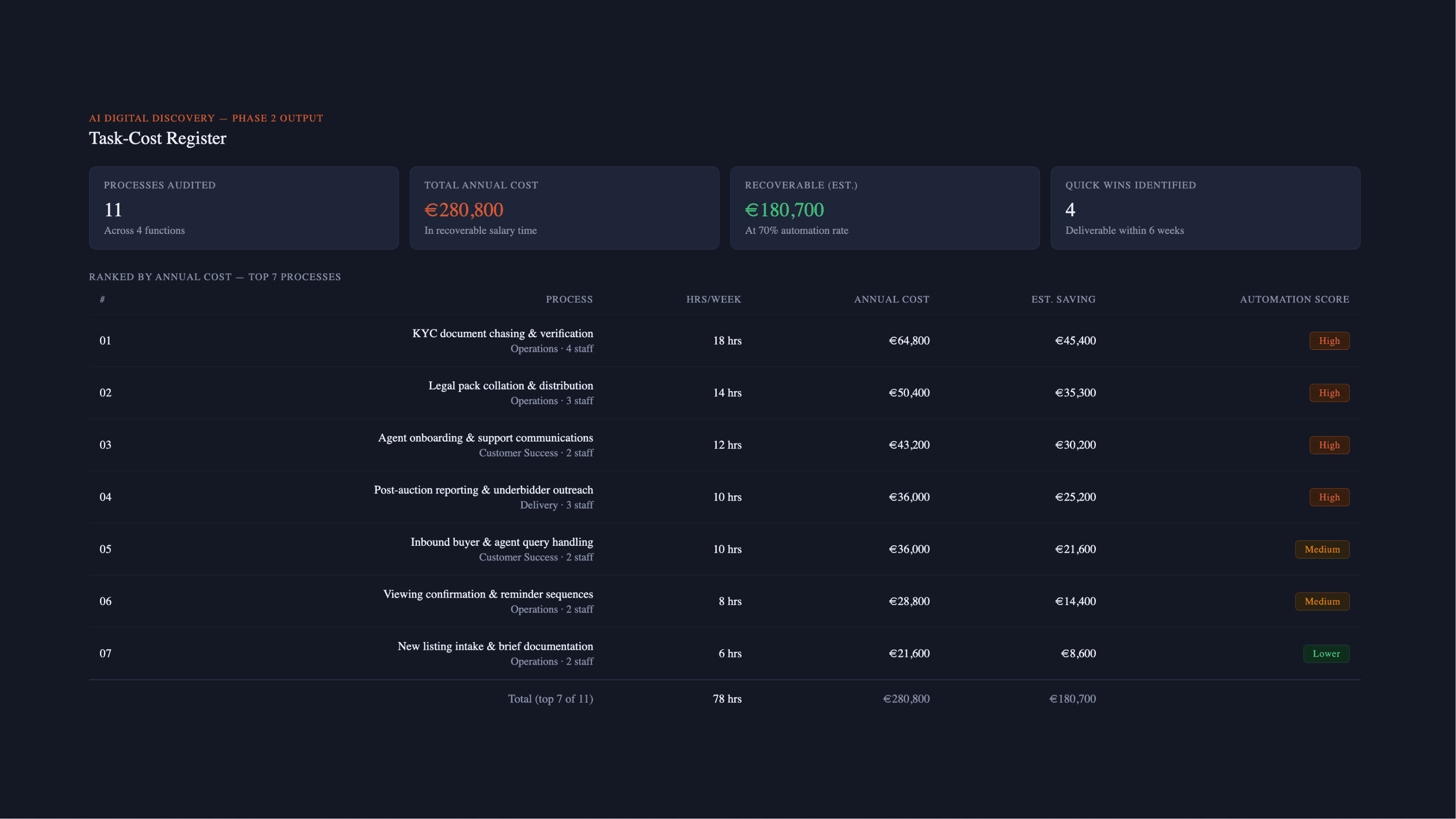Select 'Agent onboarding & support communications' process
Screen dimensions: 1456x819
[485, 438]
